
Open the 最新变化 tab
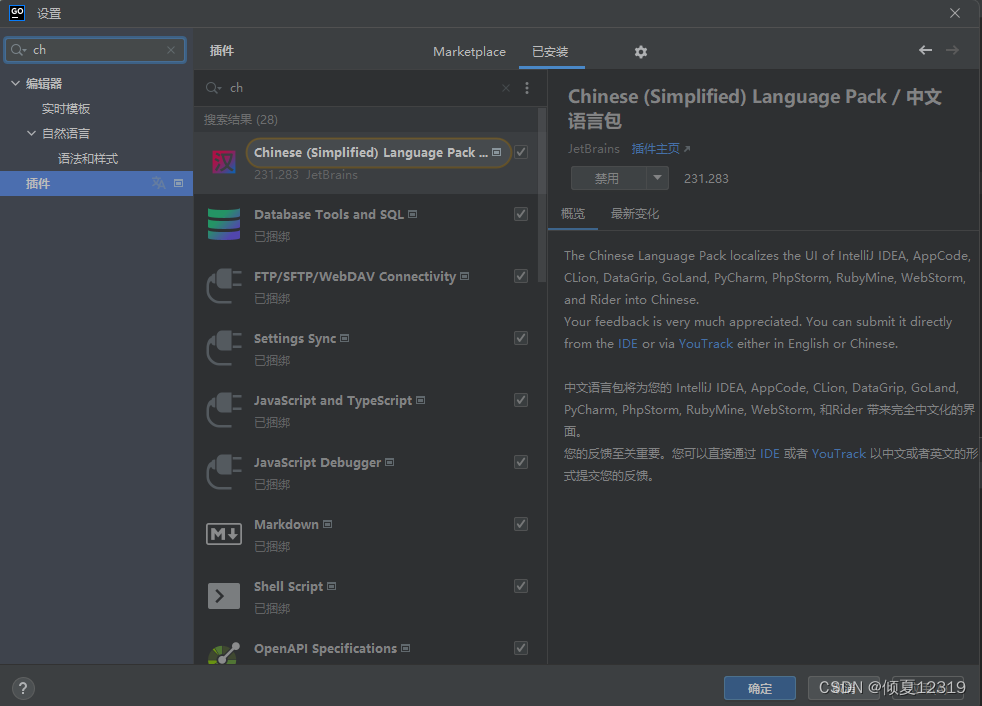pos(635,214)
